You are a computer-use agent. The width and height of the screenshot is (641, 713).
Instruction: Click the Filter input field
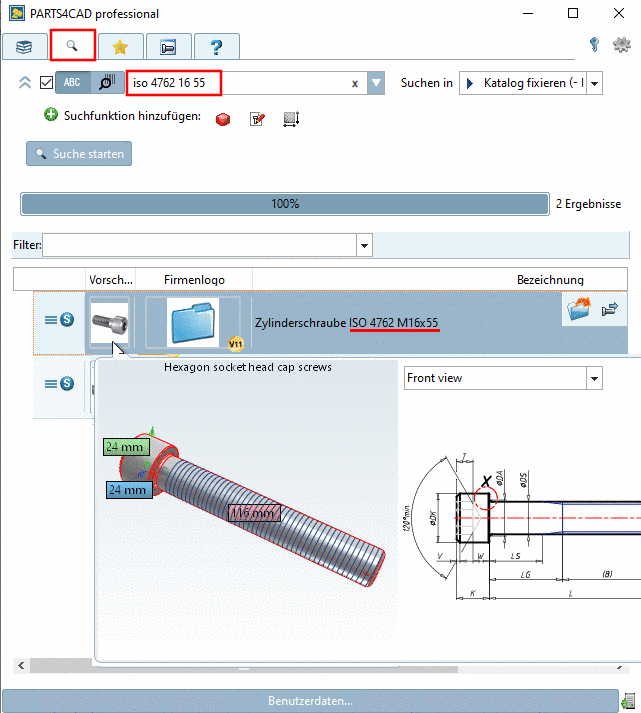click(x=200, y=245)
